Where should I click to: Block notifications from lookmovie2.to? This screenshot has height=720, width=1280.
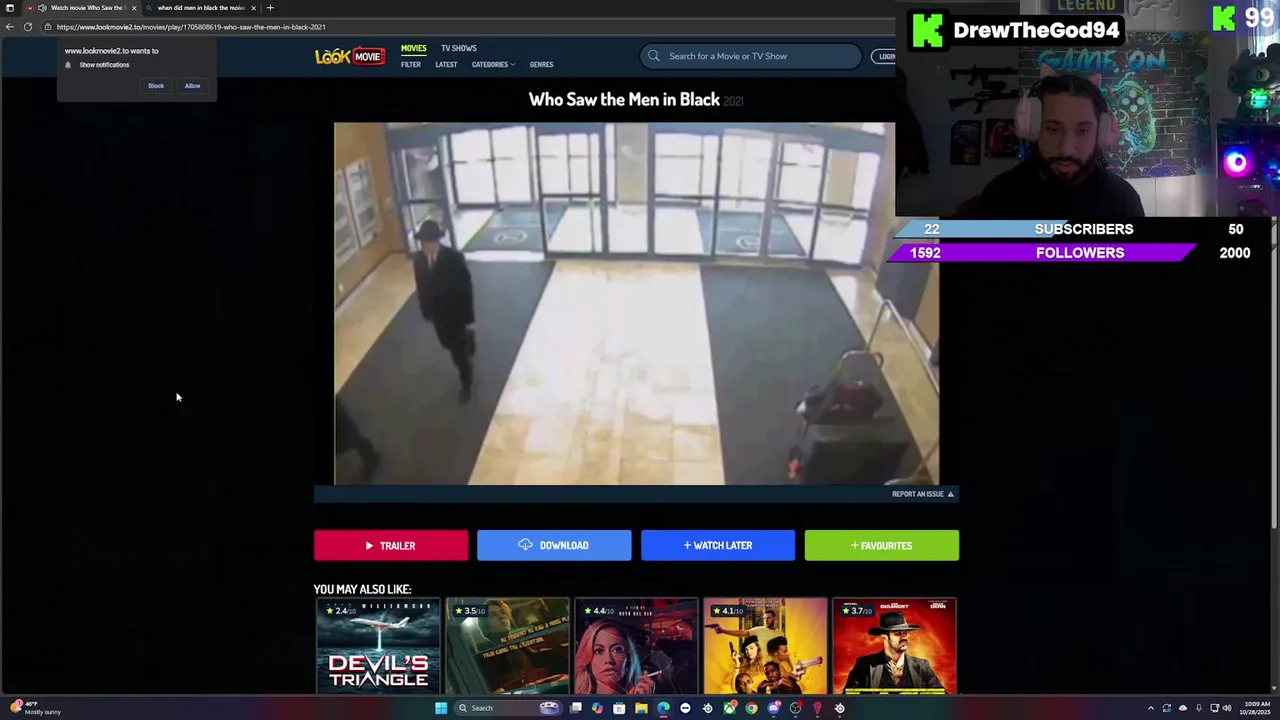point(156,86)
